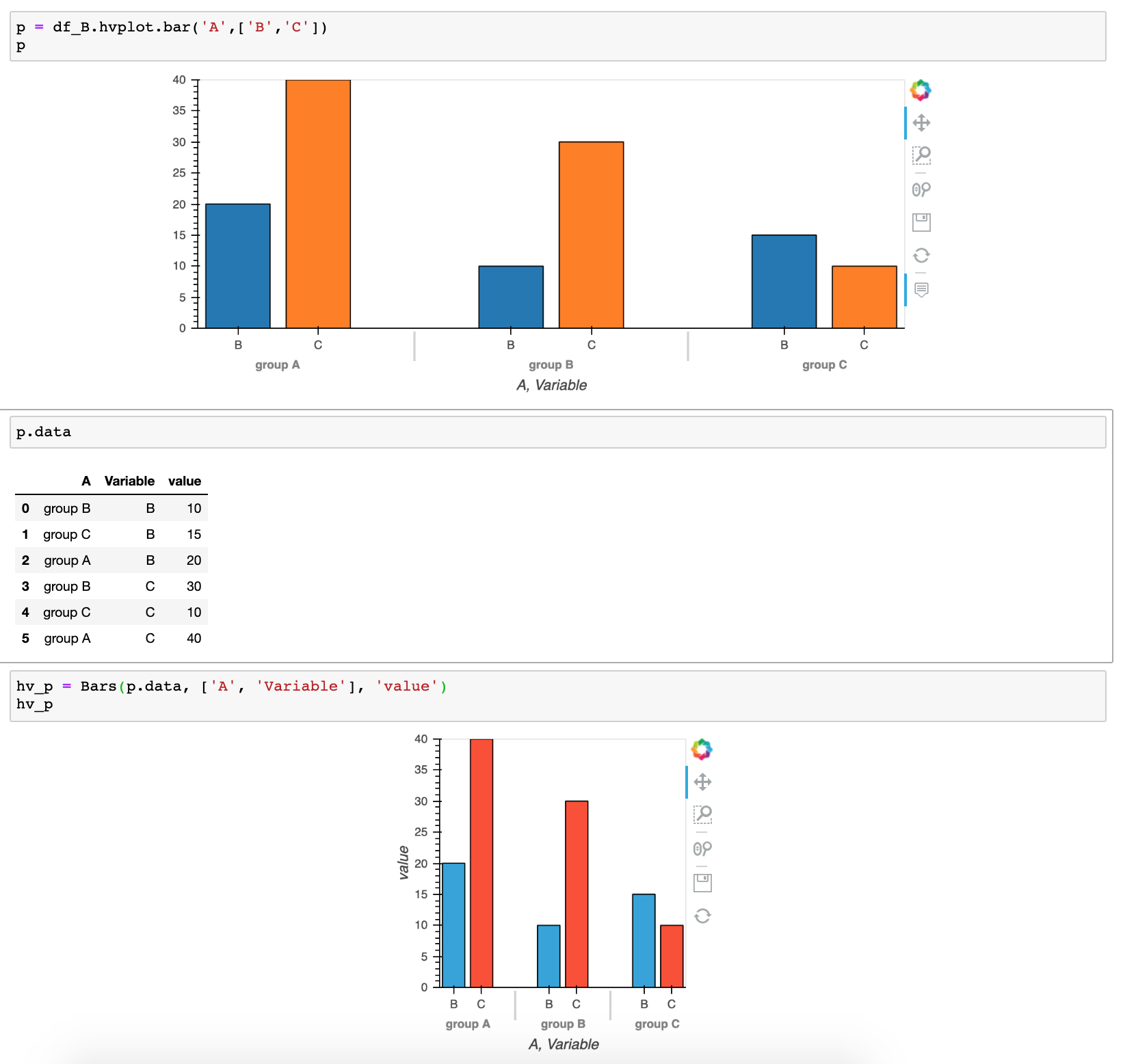
Task: Select the wheel zoom tool on the first chart
Action: tap(921, 189)
